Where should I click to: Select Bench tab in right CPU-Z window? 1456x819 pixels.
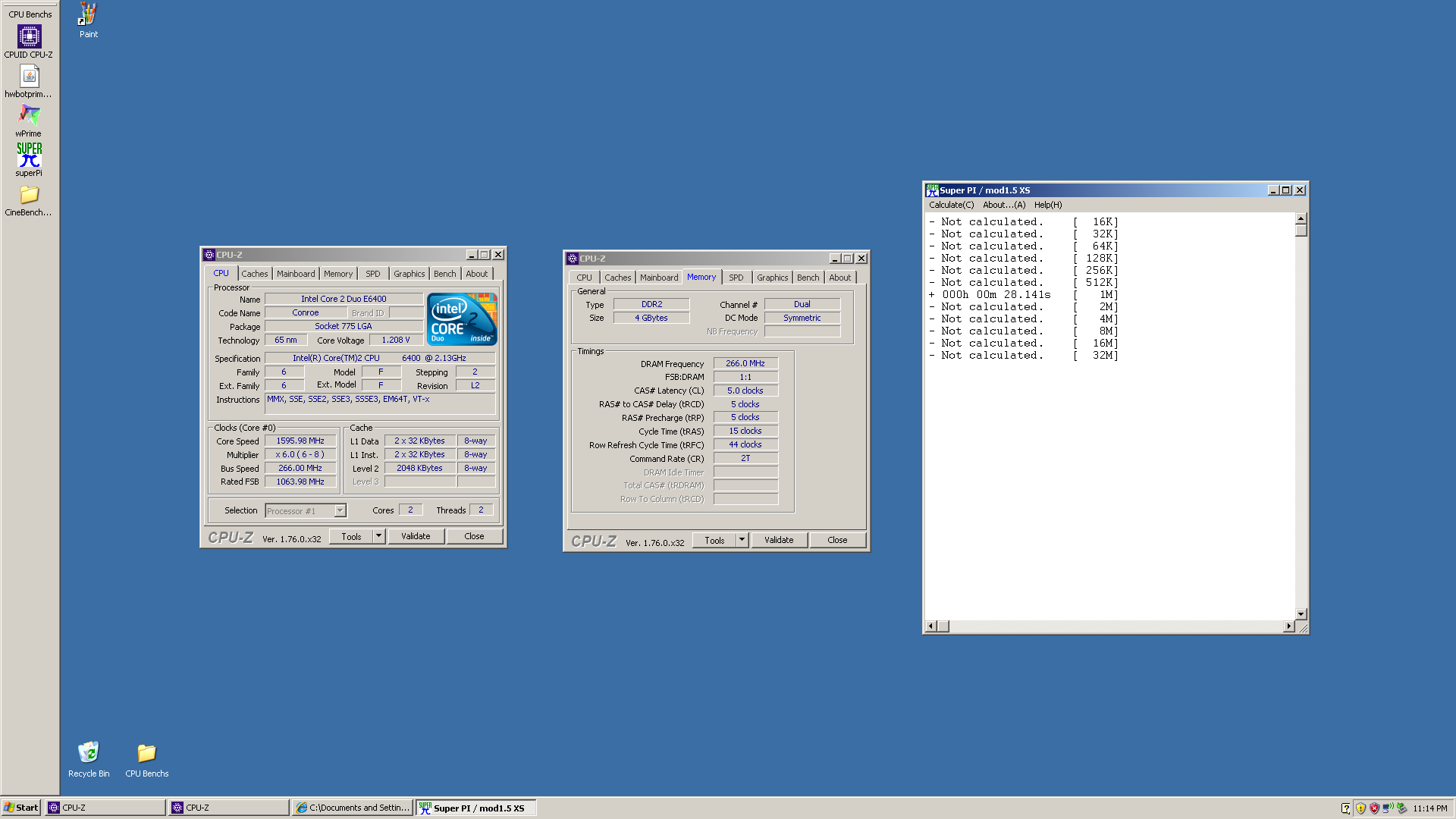pos(808,278)
